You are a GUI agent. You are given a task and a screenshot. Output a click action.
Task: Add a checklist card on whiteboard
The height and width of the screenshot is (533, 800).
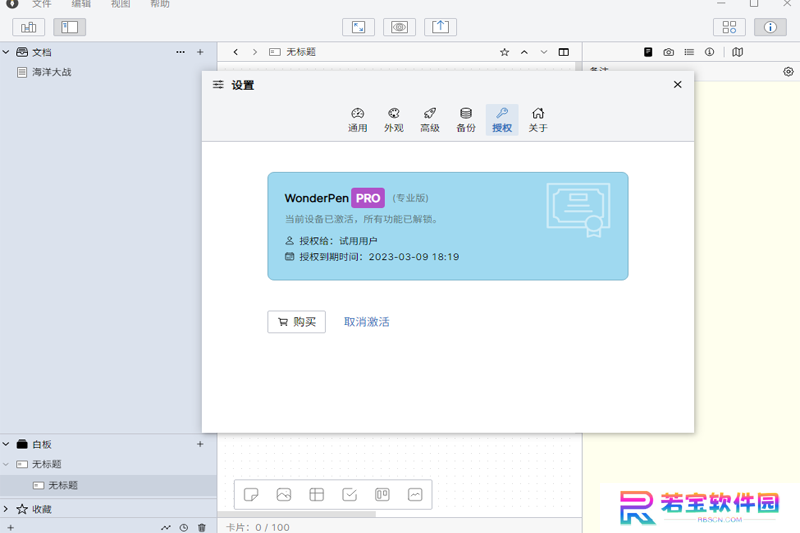(349, 495)
